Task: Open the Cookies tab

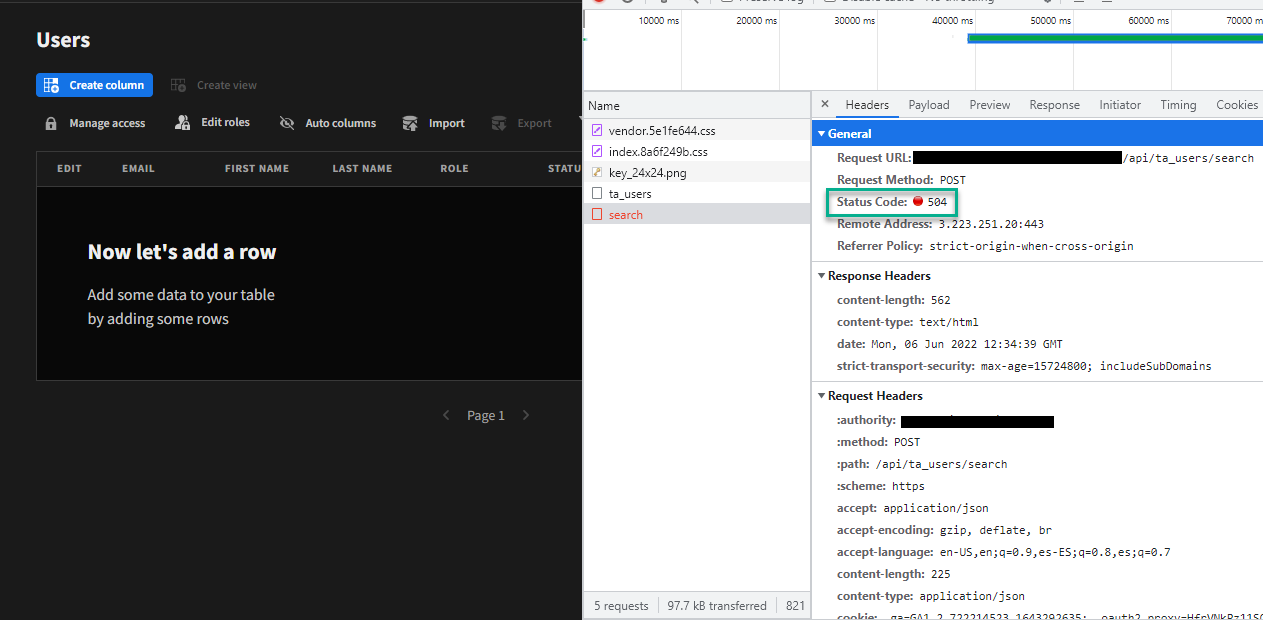Action: coord(1236,105)
